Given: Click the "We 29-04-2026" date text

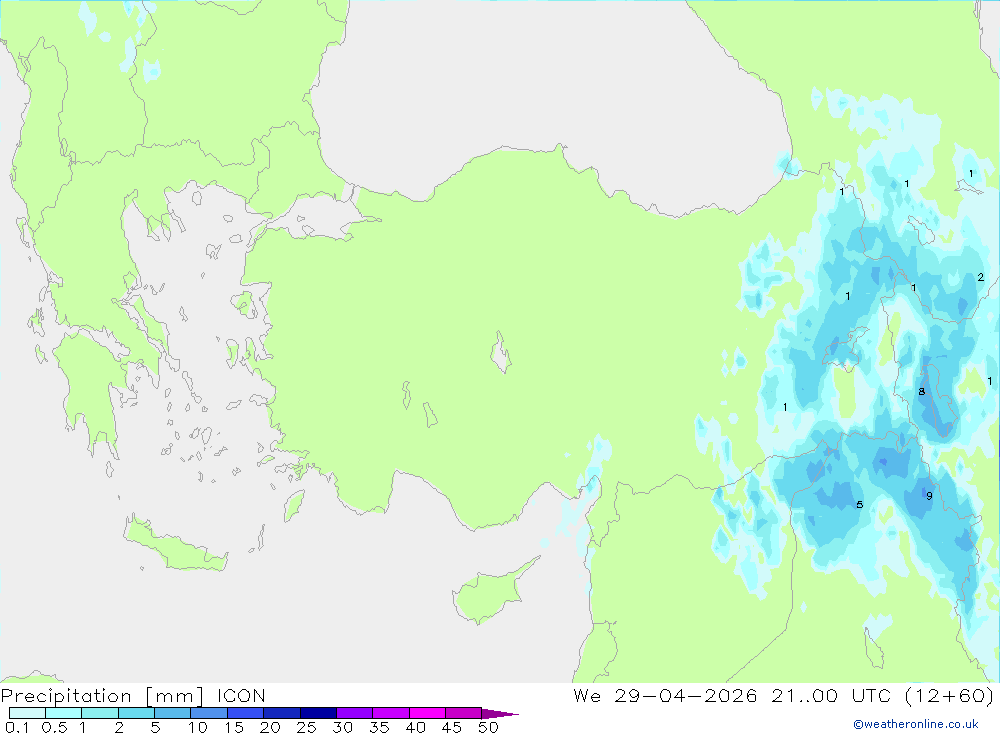Looking at the screenshot, I should pos(665,695).
